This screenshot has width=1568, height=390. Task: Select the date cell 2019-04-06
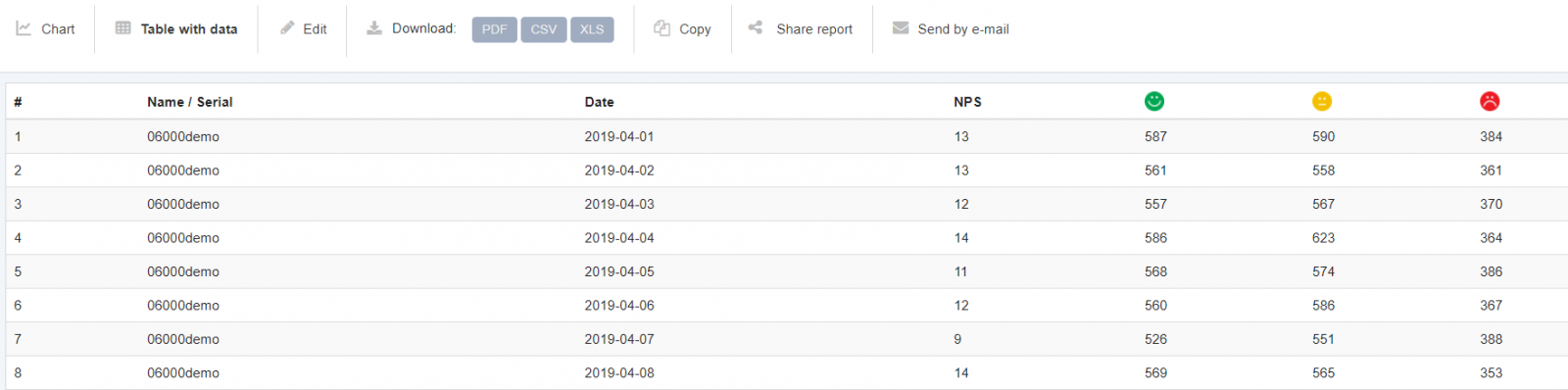pos(619,306)
